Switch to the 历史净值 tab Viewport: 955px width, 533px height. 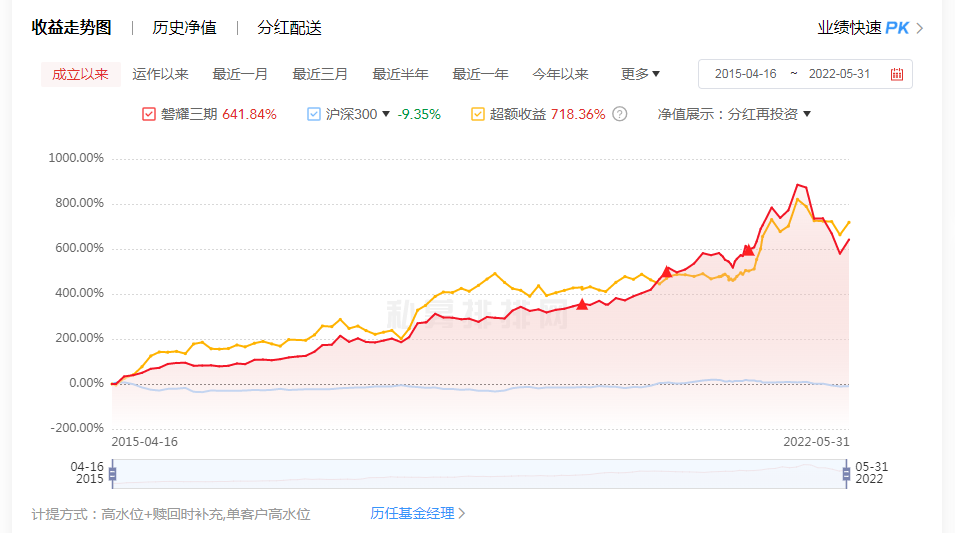184,28
